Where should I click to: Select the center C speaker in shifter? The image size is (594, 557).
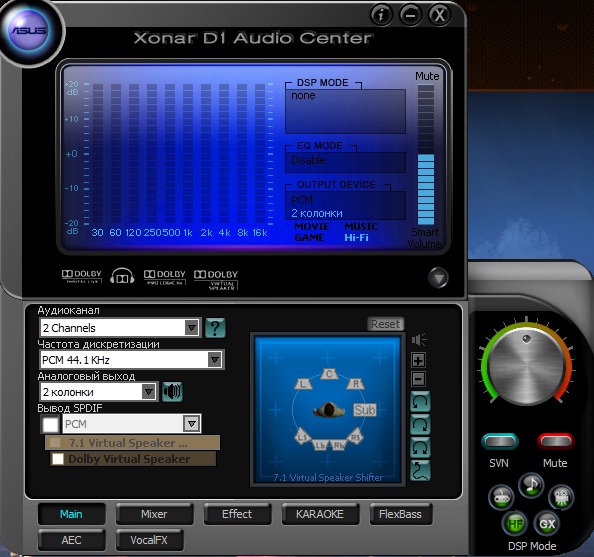point(329,374)
